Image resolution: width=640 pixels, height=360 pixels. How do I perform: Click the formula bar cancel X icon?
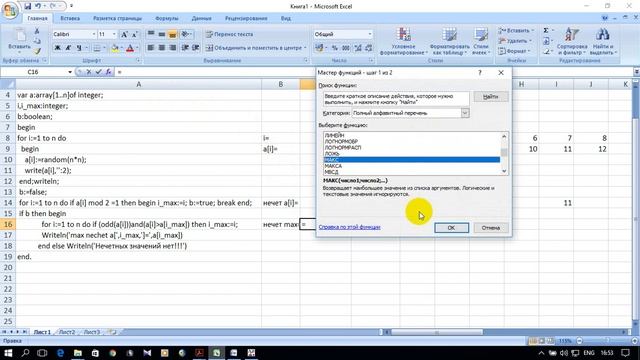pyautogui.click(x=89, y=72)
